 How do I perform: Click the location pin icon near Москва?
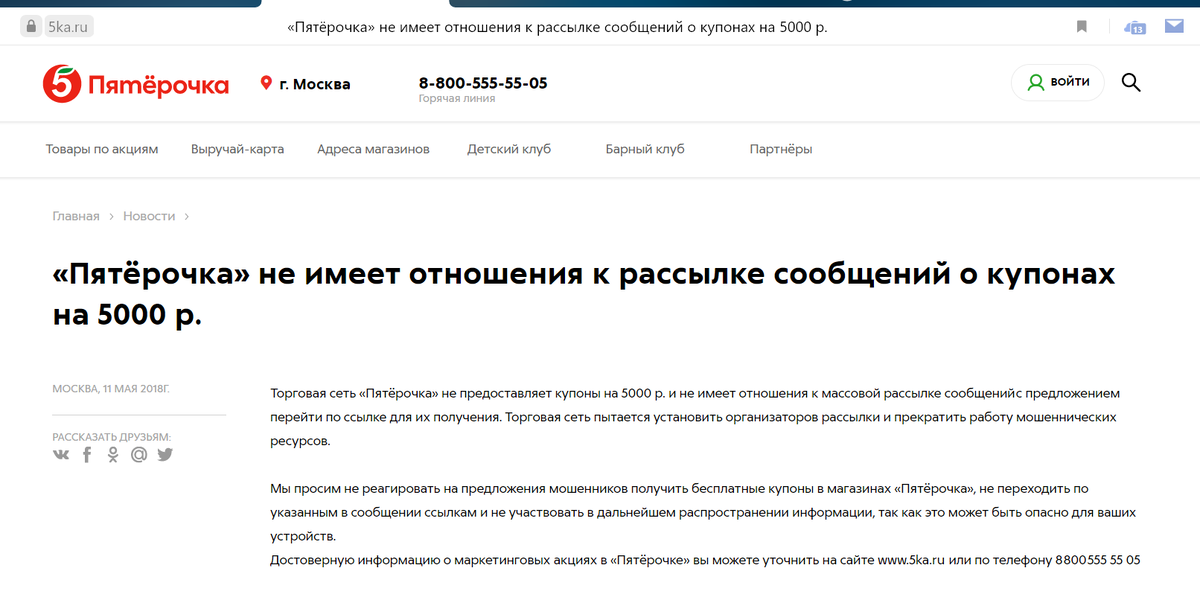click(x=266, y=83)
